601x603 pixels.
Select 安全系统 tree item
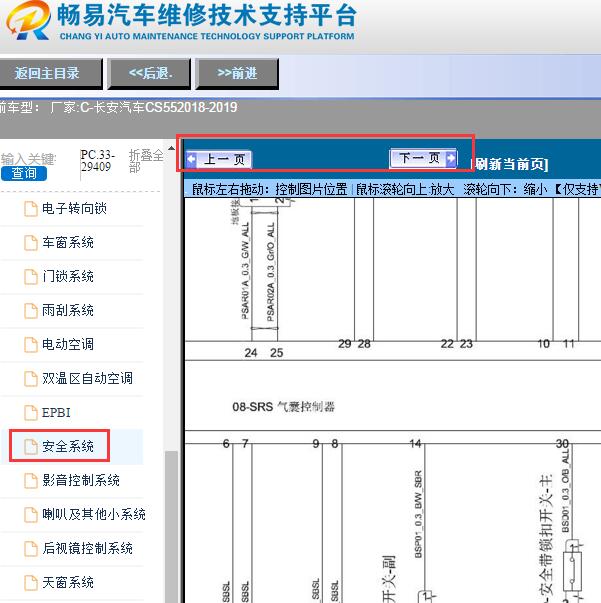pyautogui.click(x=68, y=446)
